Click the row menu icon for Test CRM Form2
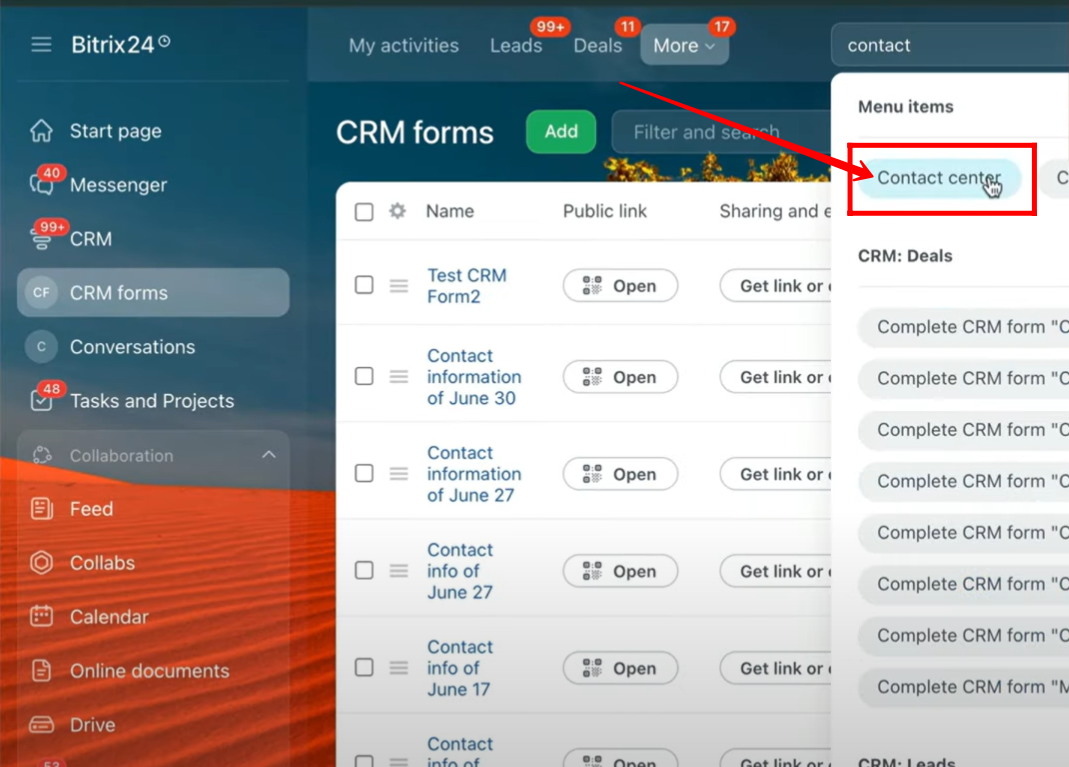 [x=399, y=286]
